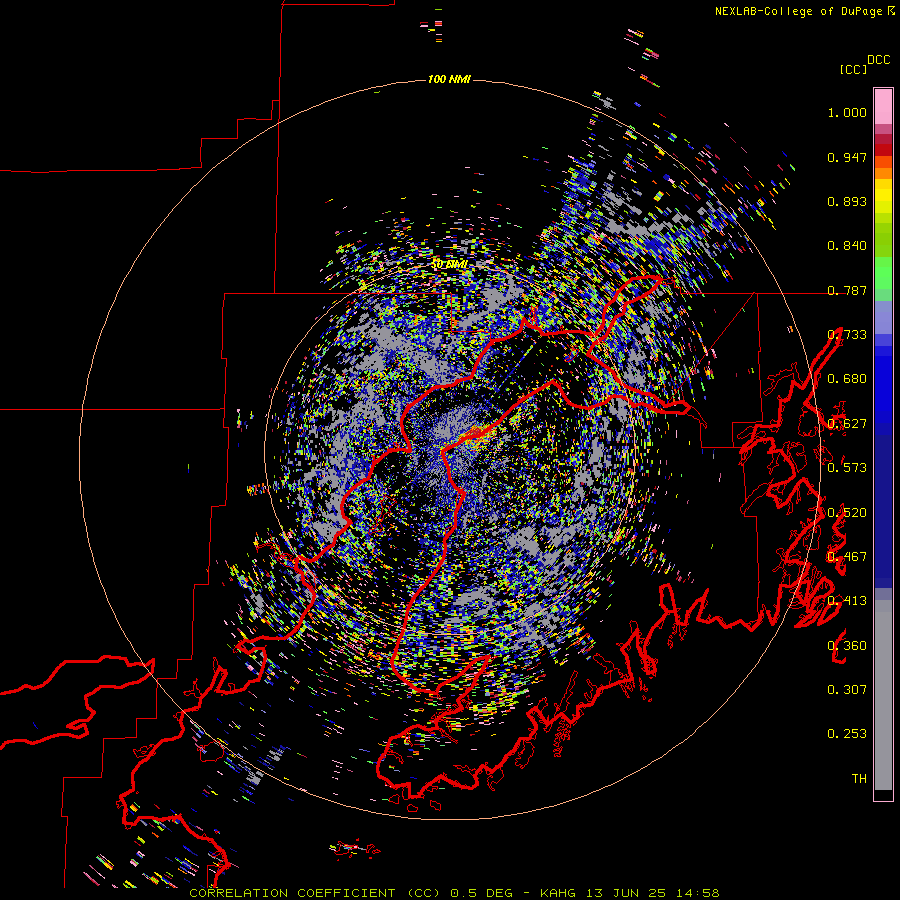Click the pink color band beside 1.000
Viewport: 900px width, 900px height.
tap(883, 107)
